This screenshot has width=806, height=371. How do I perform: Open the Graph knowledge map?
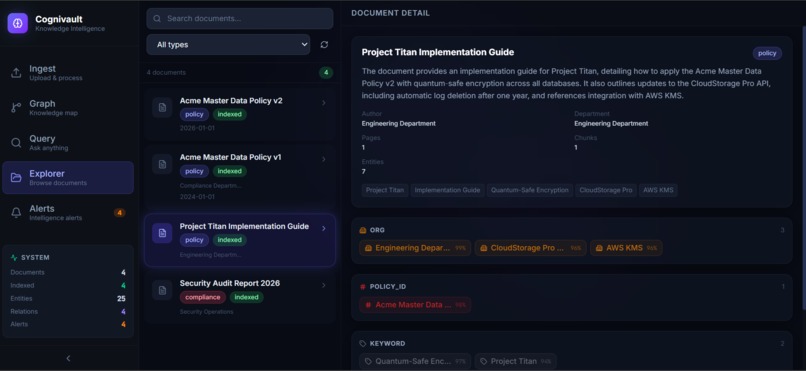point(68,108)
